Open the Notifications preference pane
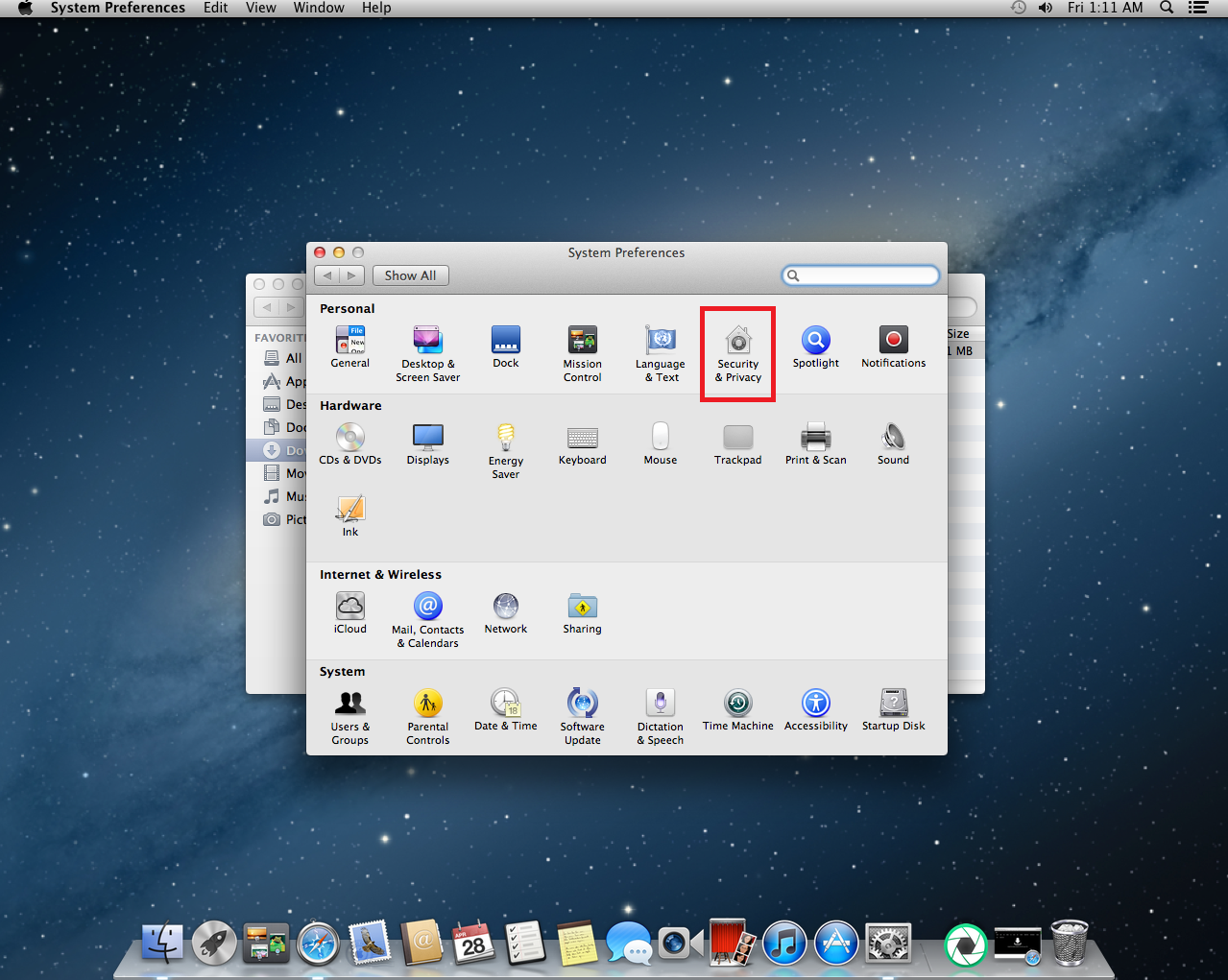The image size is (1228, 980). coord(894,347)
